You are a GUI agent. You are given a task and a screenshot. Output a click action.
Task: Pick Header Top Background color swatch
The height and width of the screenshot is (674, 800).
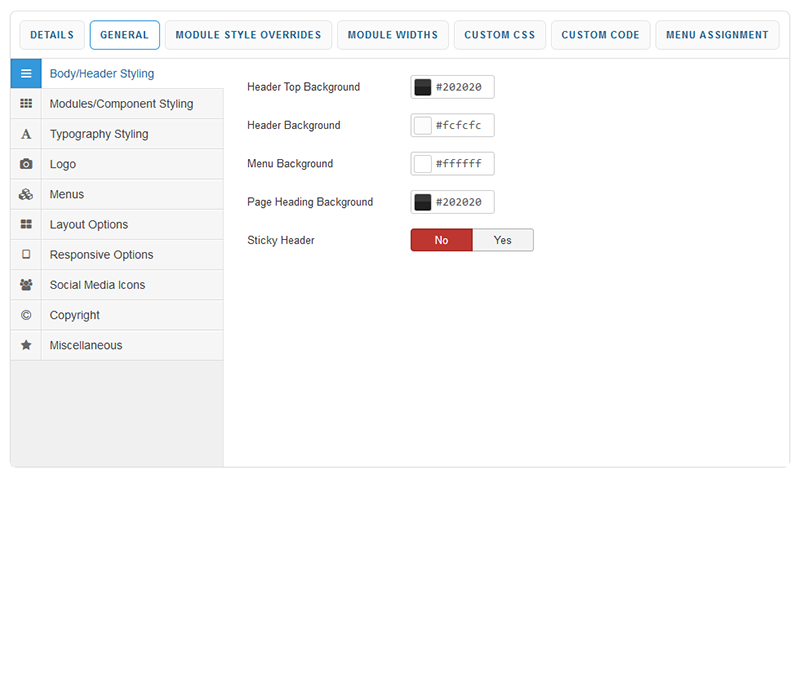[x=423, y=87]
